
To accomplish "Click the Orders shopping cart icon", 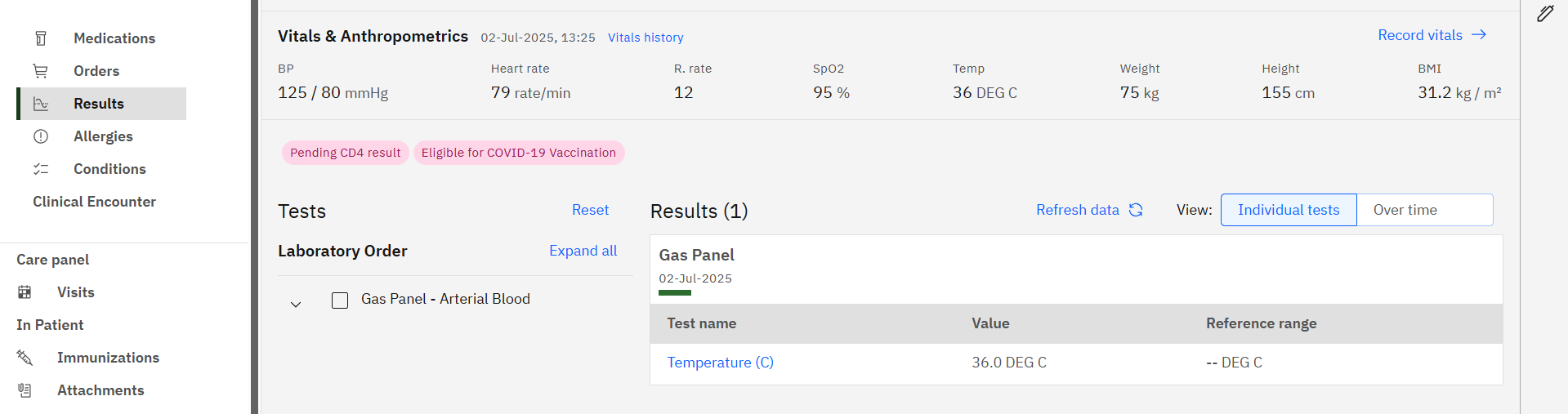I will pyautogui.click(x=40, y=71).
